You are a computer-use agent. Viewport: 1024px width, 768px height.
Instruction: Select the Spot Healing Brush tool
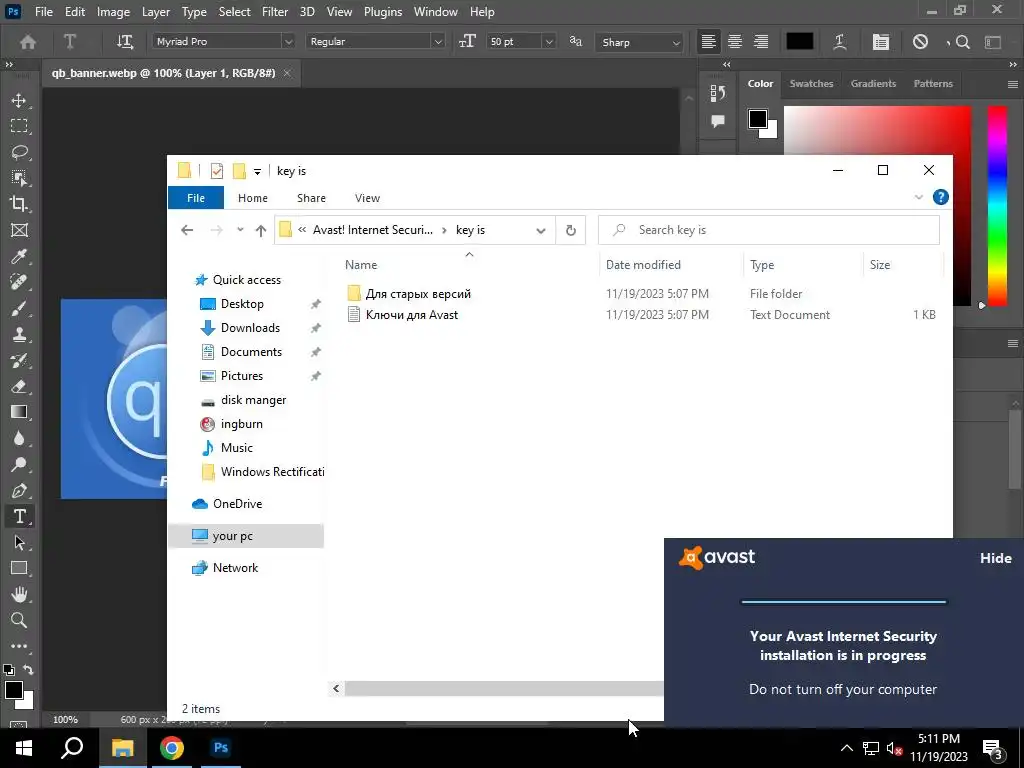[x=19, y=282]
